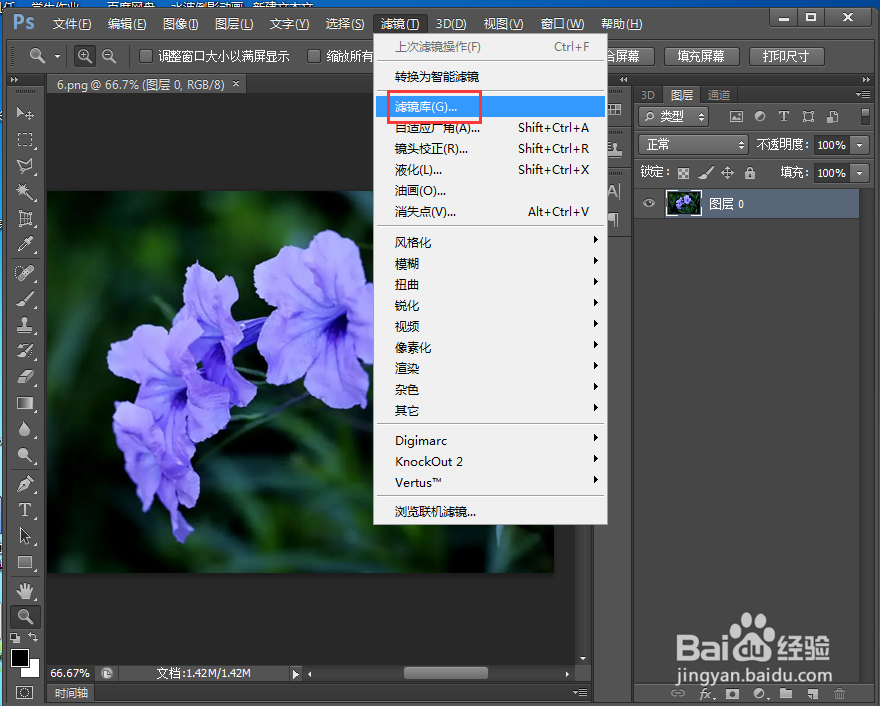Toggle Quick Mask mode
The height and width of the screenshot is (706, 880).
25,693
